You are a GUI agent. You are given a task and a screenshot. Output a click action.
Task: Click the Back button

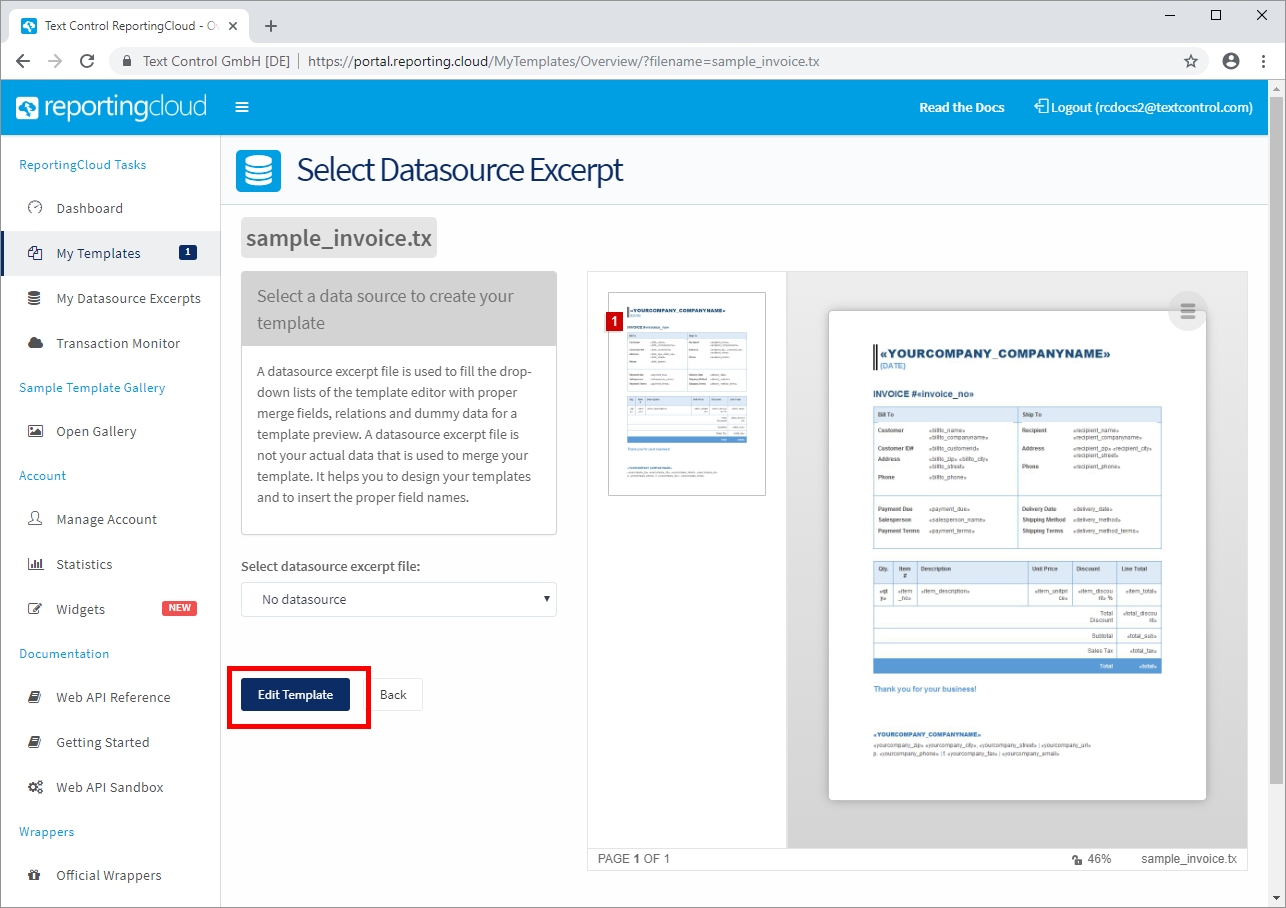(393, 694)
